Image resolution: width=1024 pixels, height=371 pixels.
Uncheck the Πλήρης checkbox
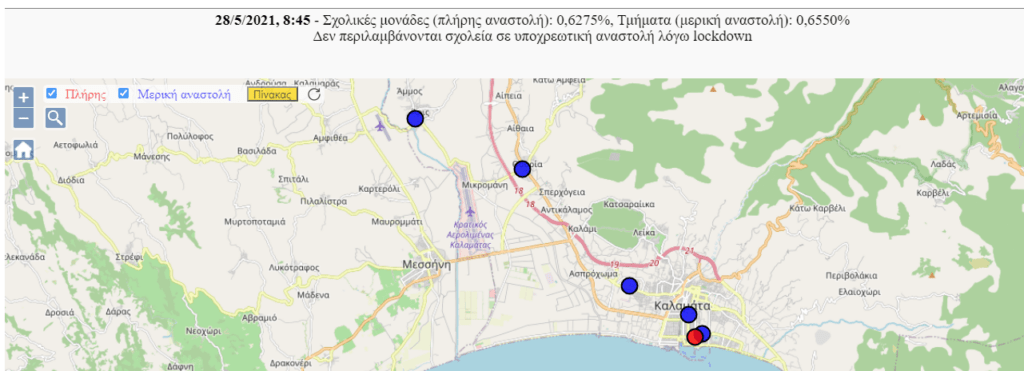click(x=52, y=93)
